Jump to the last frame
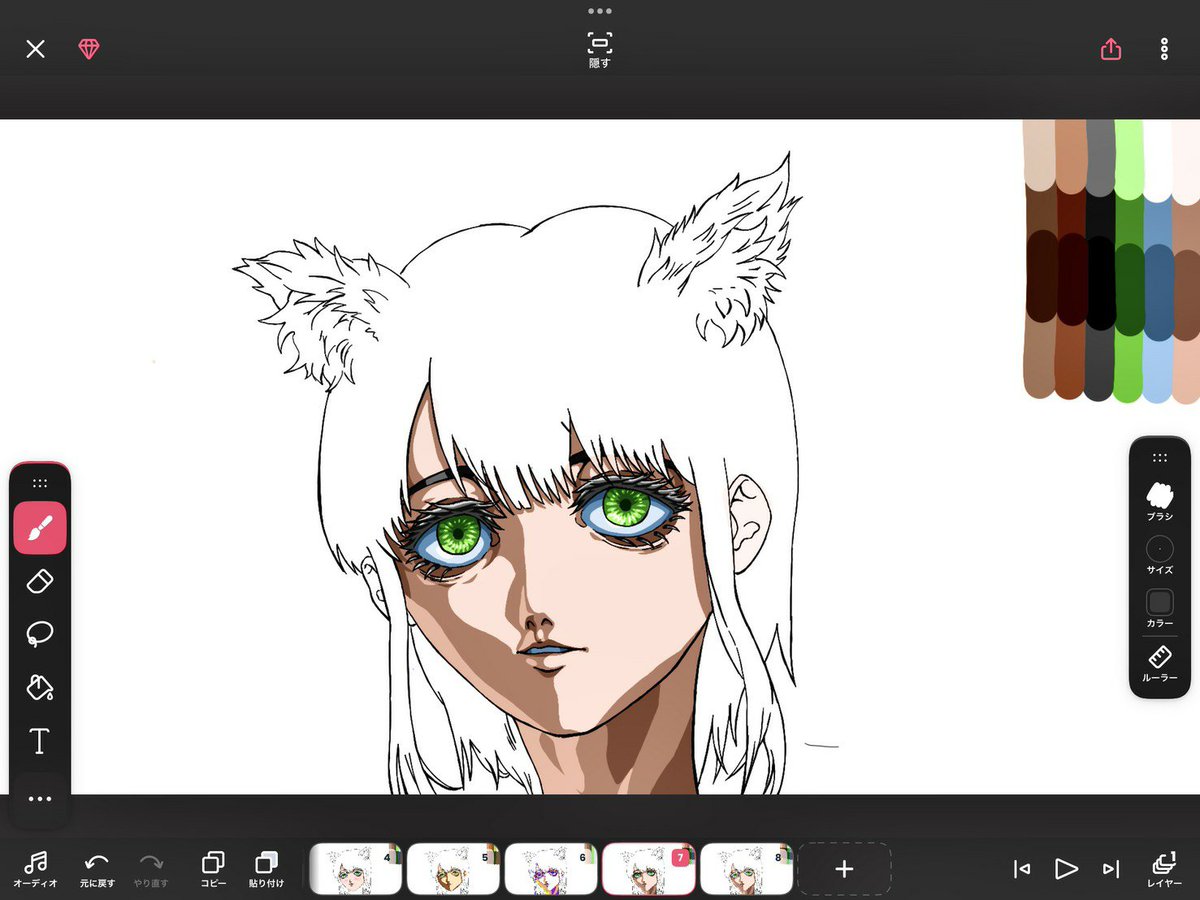 pyautogui.click(x=1110, y=869)
